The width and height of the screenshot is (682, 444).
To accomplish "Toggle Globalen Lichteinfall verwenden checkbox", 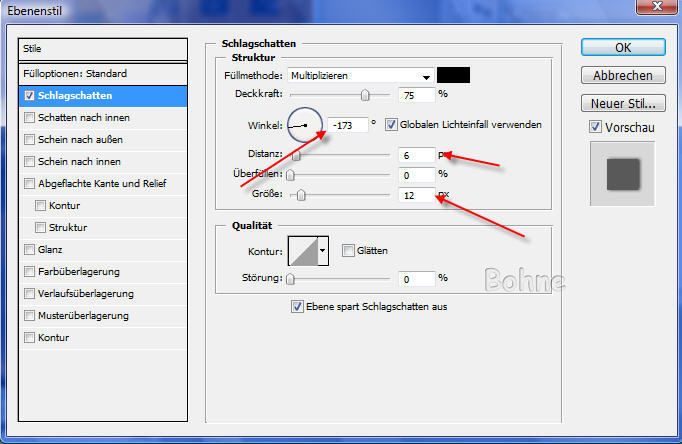I will [x=391, y=125].
